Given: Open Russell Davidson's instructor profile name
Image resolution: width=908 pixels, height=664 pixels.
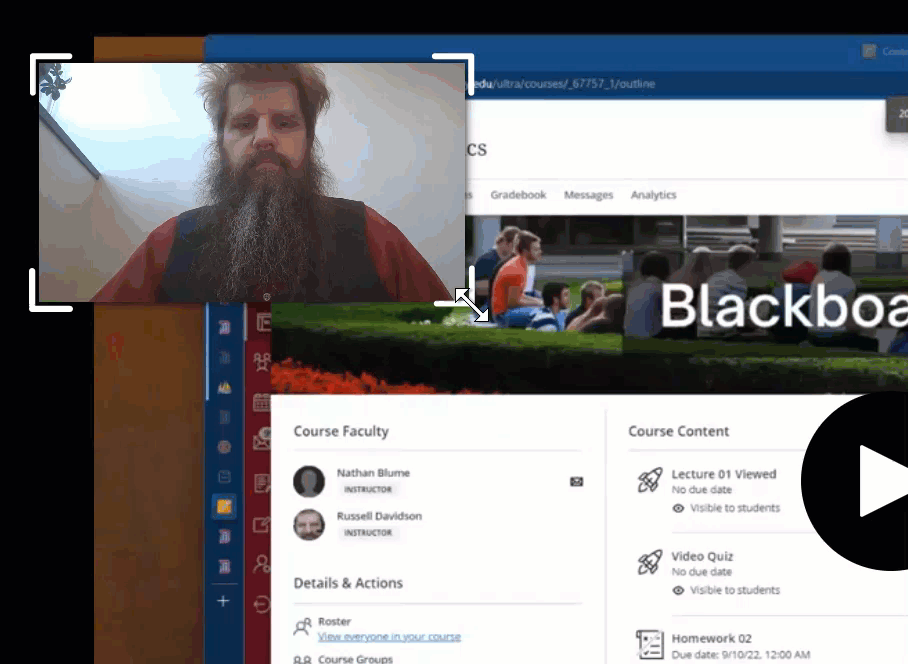Looking at the screenshot, I should [379, 516].
